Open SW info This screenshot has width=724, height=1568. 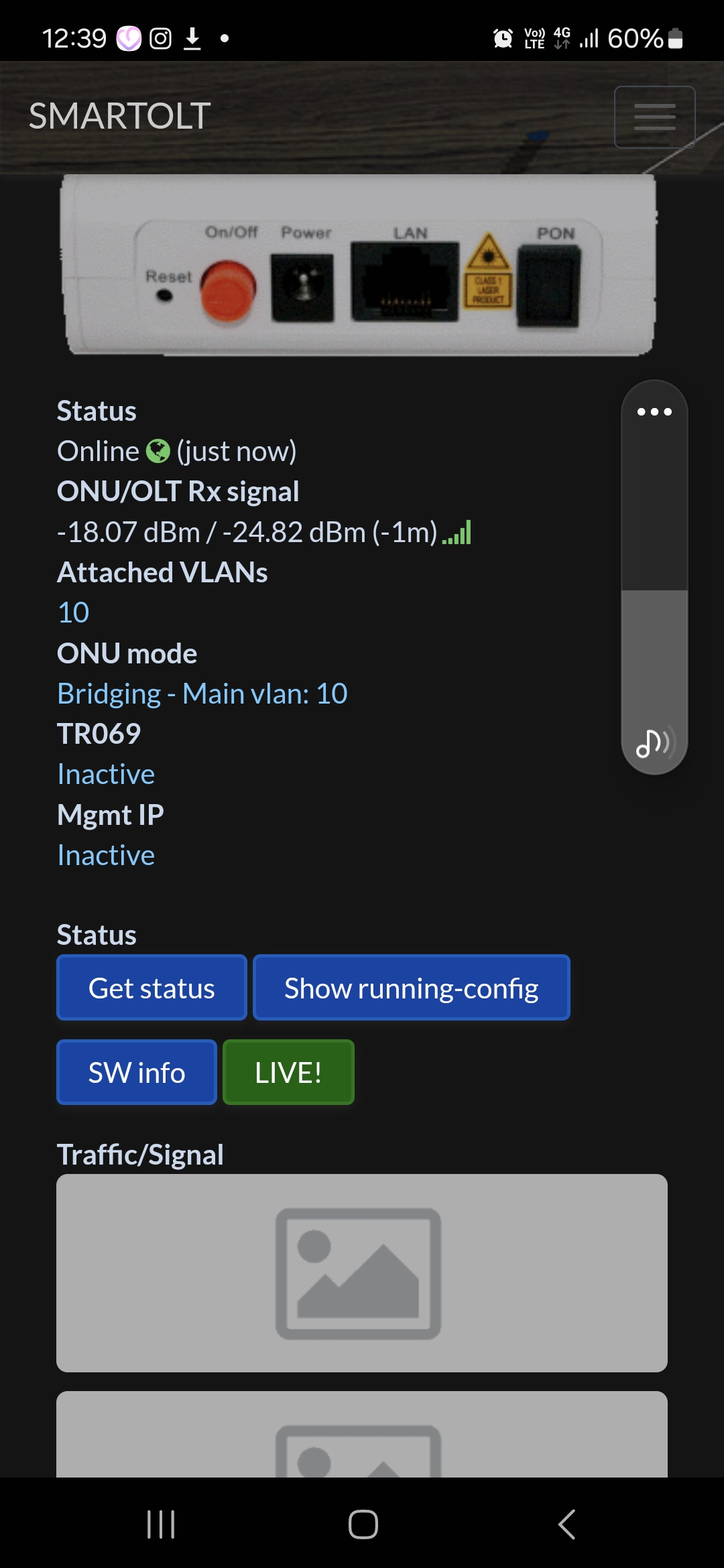[137, 1072]
